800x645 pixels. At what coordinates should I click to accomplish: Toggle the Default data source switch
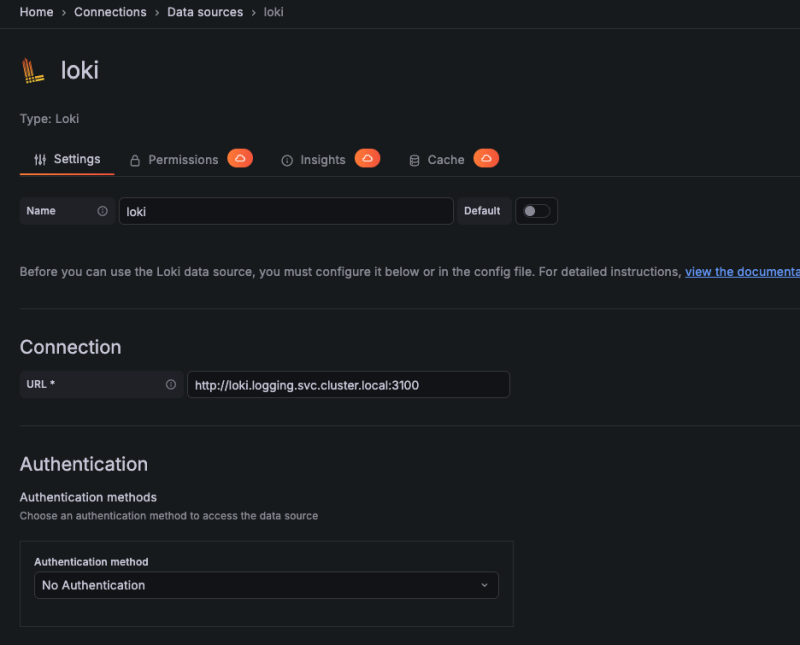pyautogui.click(x=536, y=211)
